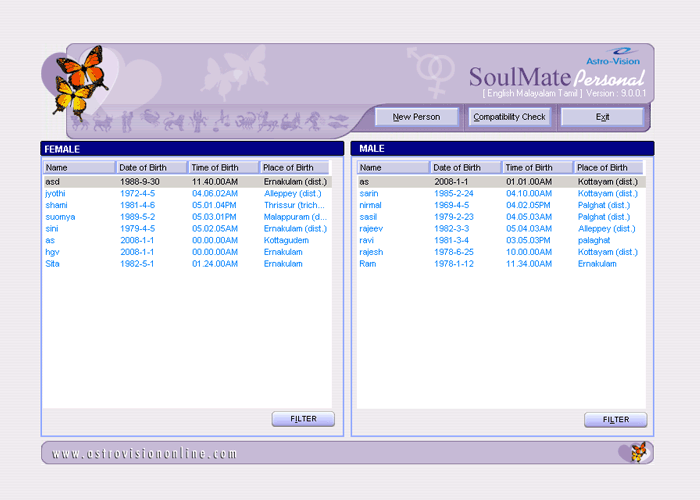Click the Scorpio scorpion zodiac icon
This screenshot has width=700, height=500.
pos(246,121)
